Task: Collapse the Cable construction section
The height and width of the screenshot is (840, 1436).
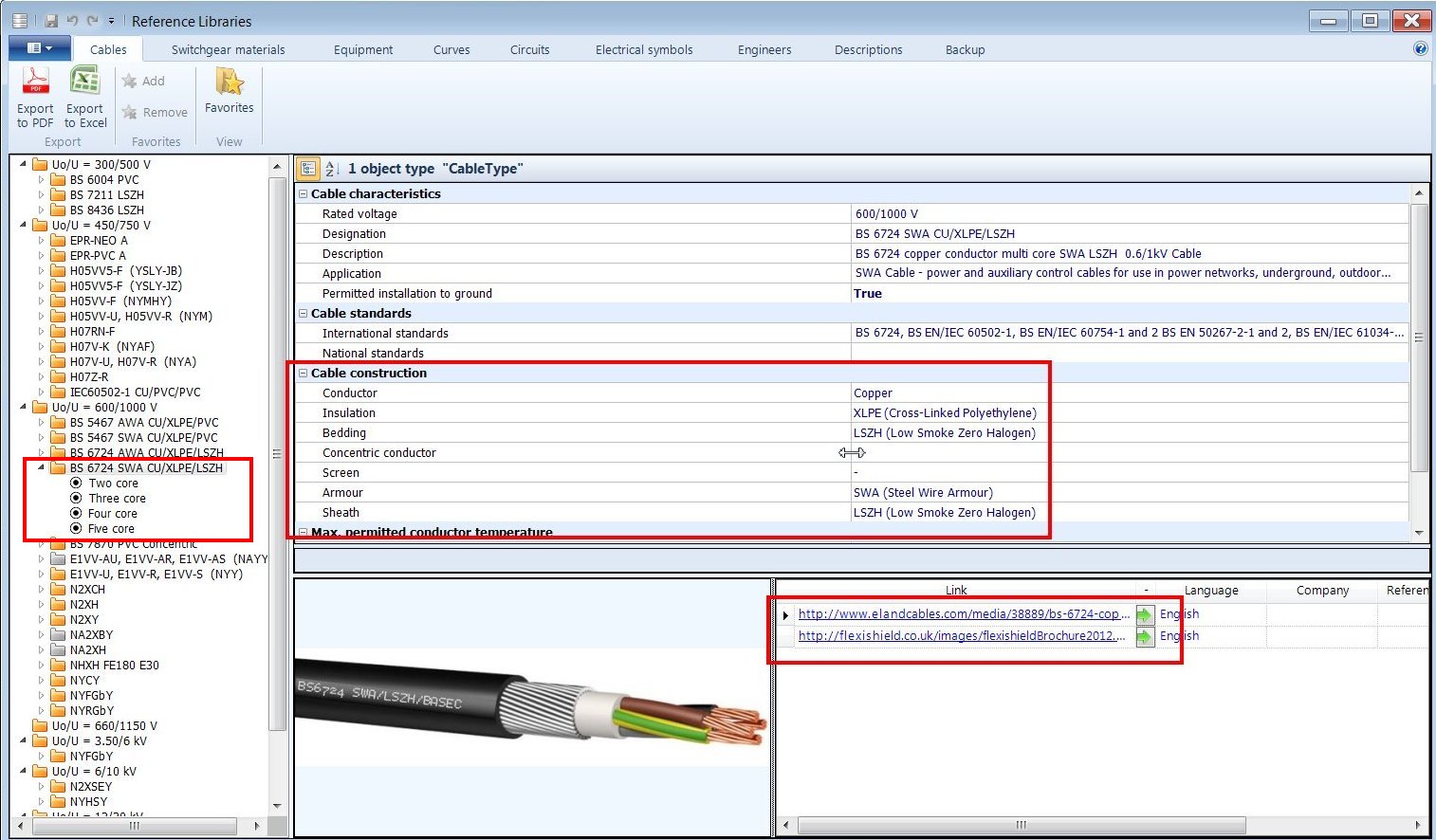Action: pos(302,373)
